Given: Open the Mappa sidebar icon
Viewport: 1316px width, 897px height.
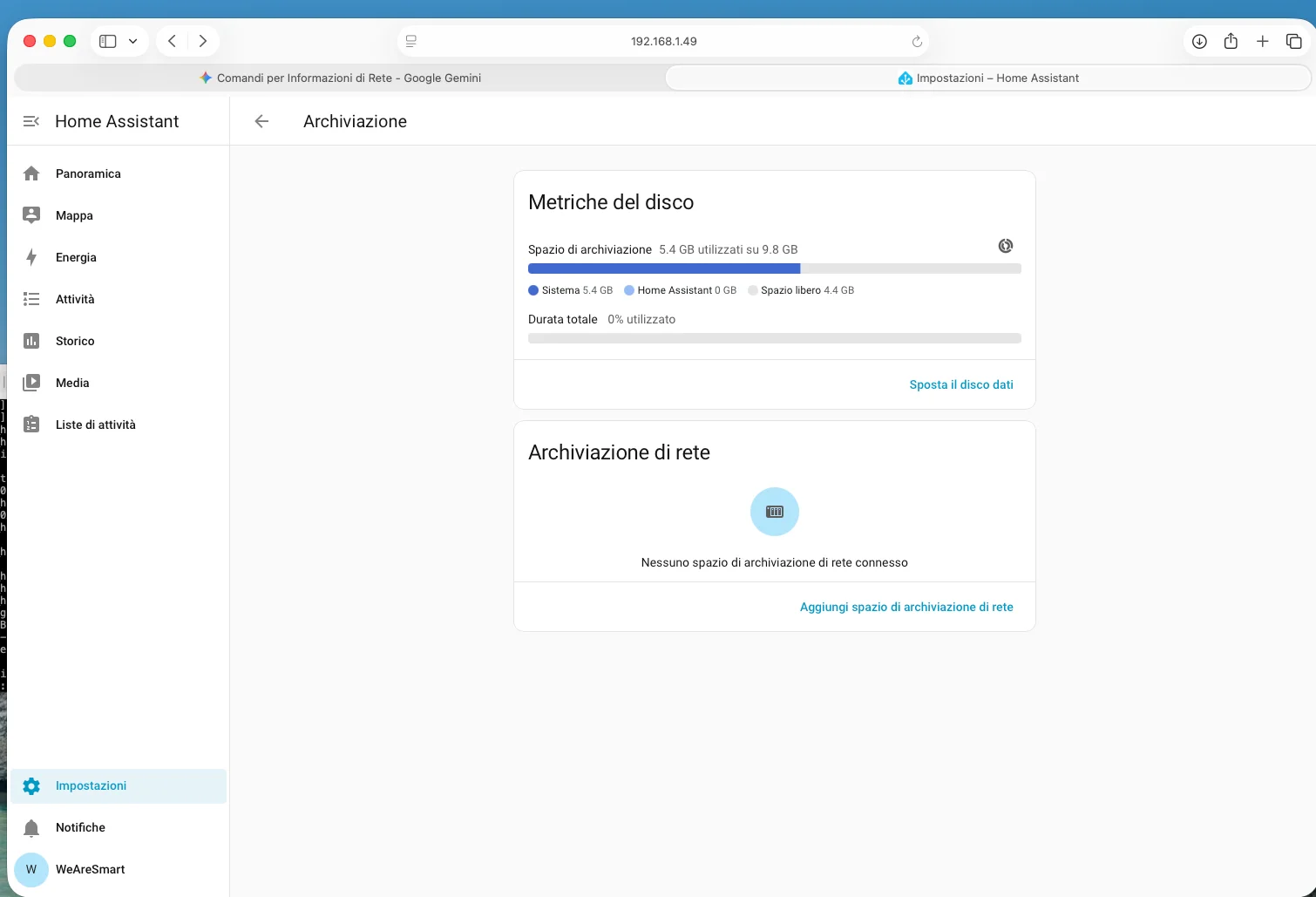Looking at the screenshot, I should coord(31,215).
